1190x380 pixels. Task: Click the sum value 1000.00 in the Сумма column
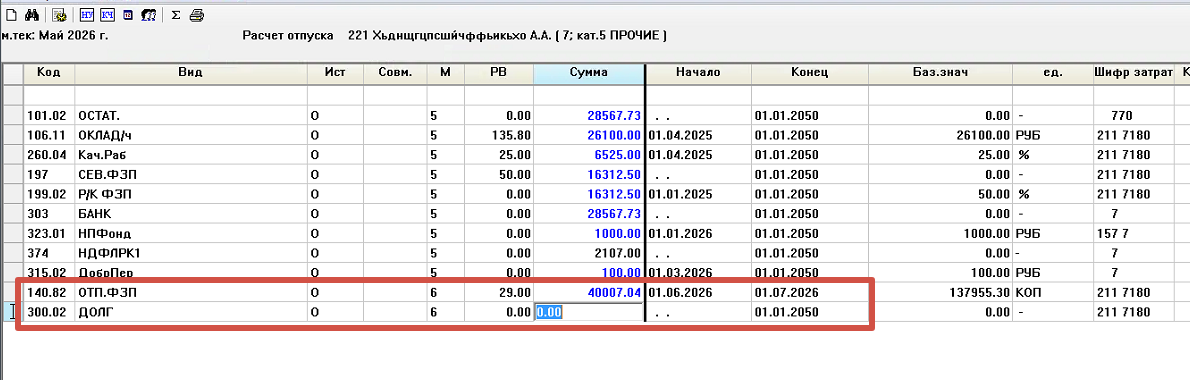618,234
